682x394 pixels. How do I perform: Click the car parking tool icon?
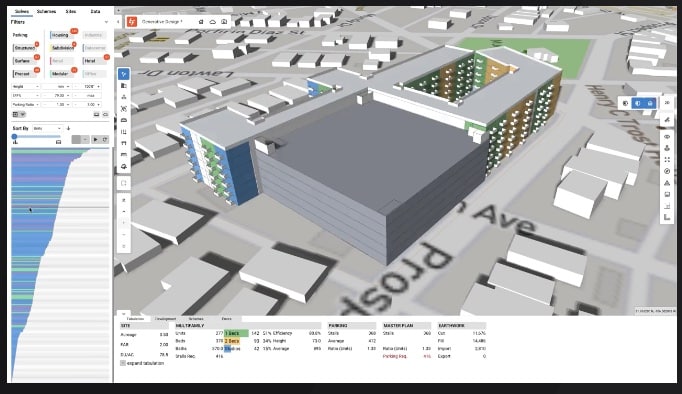[124, 120]
